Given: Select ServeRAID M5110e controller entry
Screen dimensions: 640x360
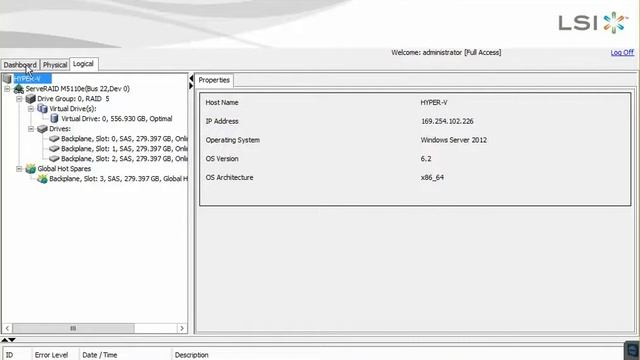Looking at the screenshot, I should 78,89.
